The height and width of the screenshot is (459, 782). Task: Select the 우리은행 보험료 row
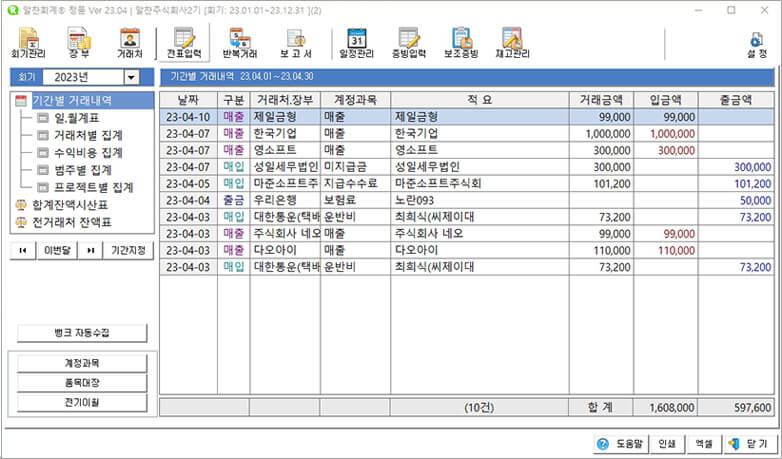click(x=467, y=200)
